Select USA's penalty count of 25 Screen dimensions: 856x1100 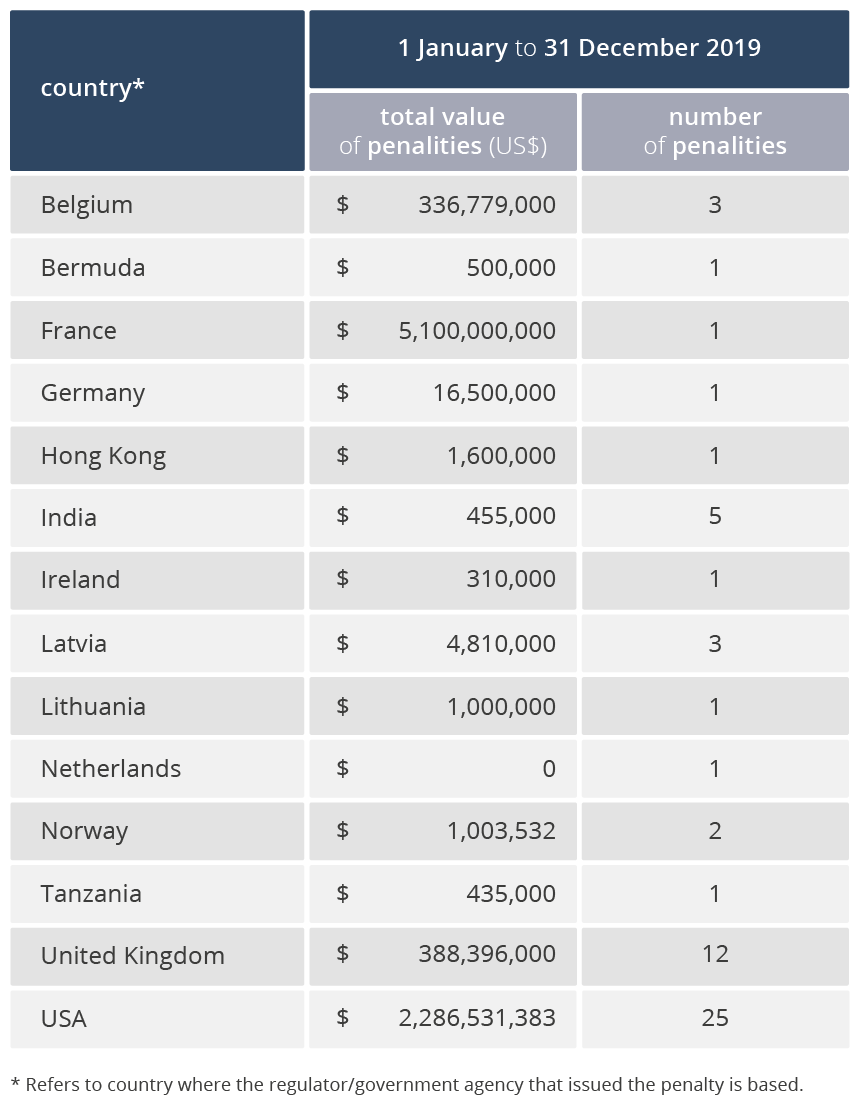(x=715, y=1018)
